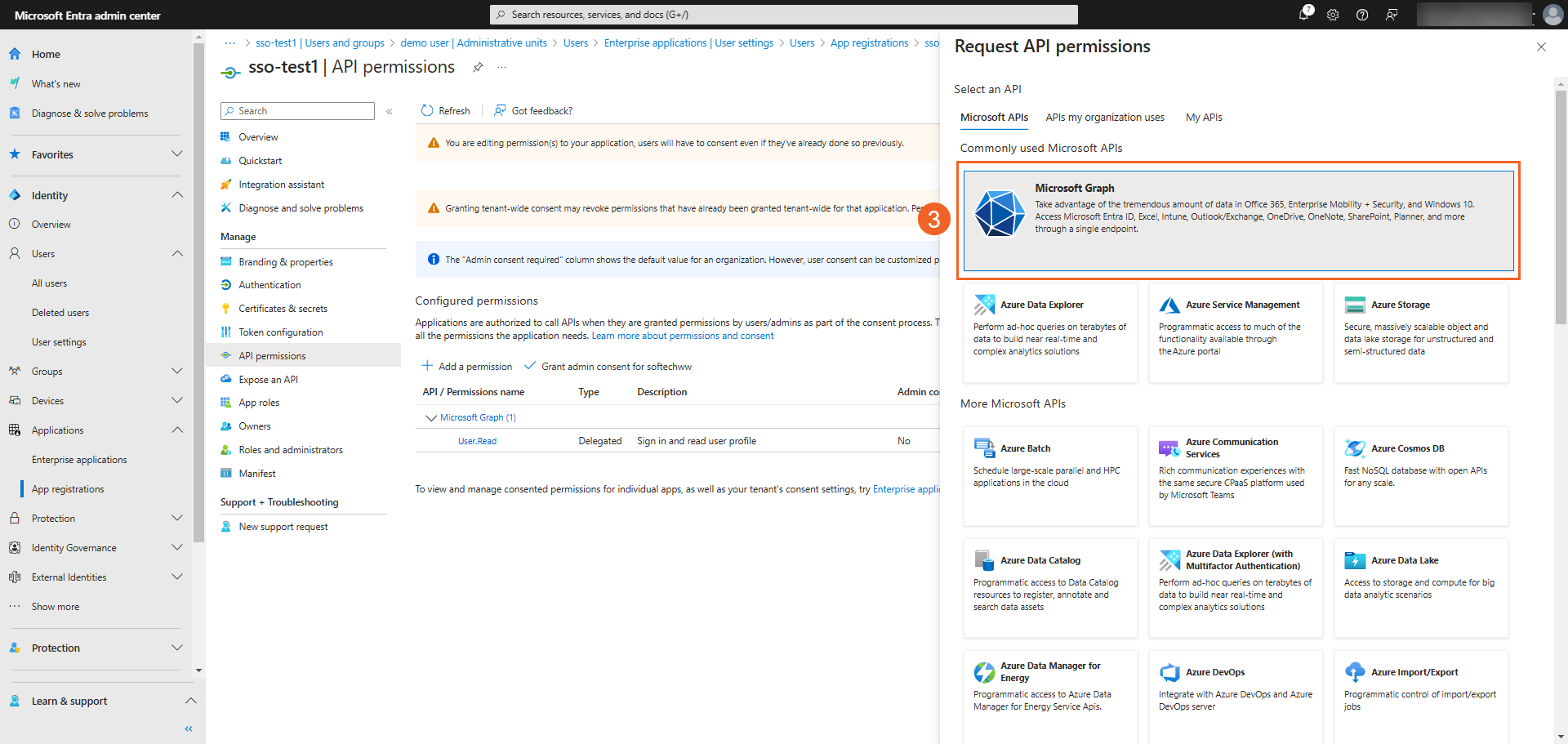Viewport: 1568px width, 744px height.
Task: Click the feedback icon in top bar
Action: pos(1392,15)
